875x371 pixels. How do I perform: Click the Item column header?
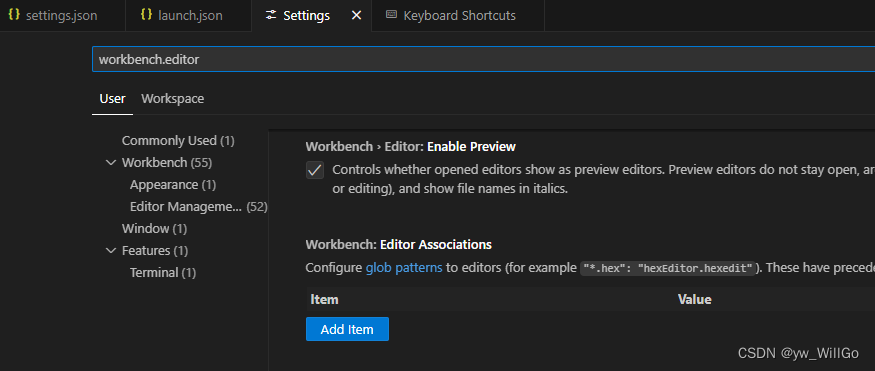coord(324,300)
